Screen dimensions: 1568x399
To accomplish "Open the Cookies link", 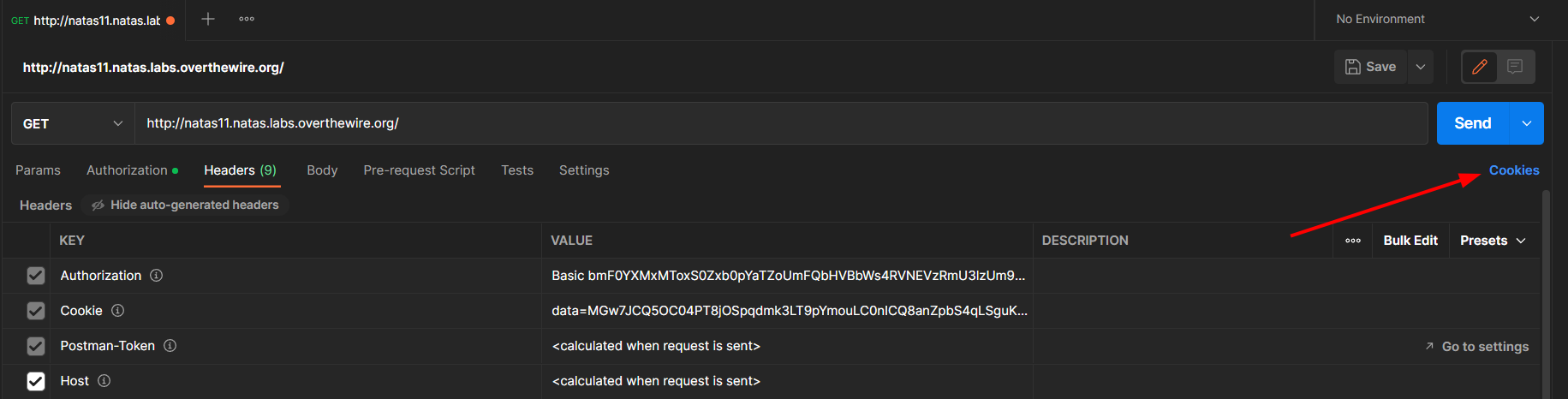I will click(x=1513, y=170).
